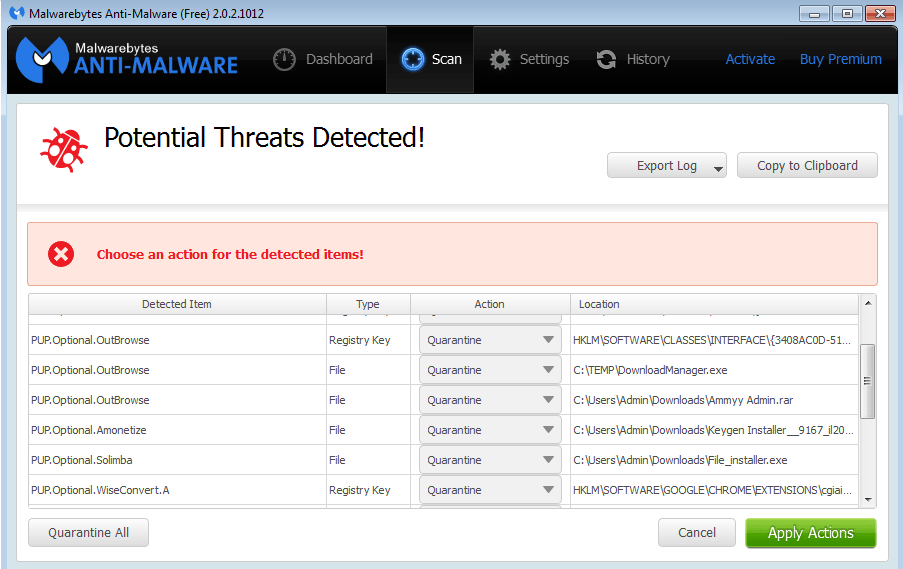Image resolution: width=903 pixels, height=569 pixels.
Task: Click location path Ammyy Admin.rar
Action: [x=683, y=400]
